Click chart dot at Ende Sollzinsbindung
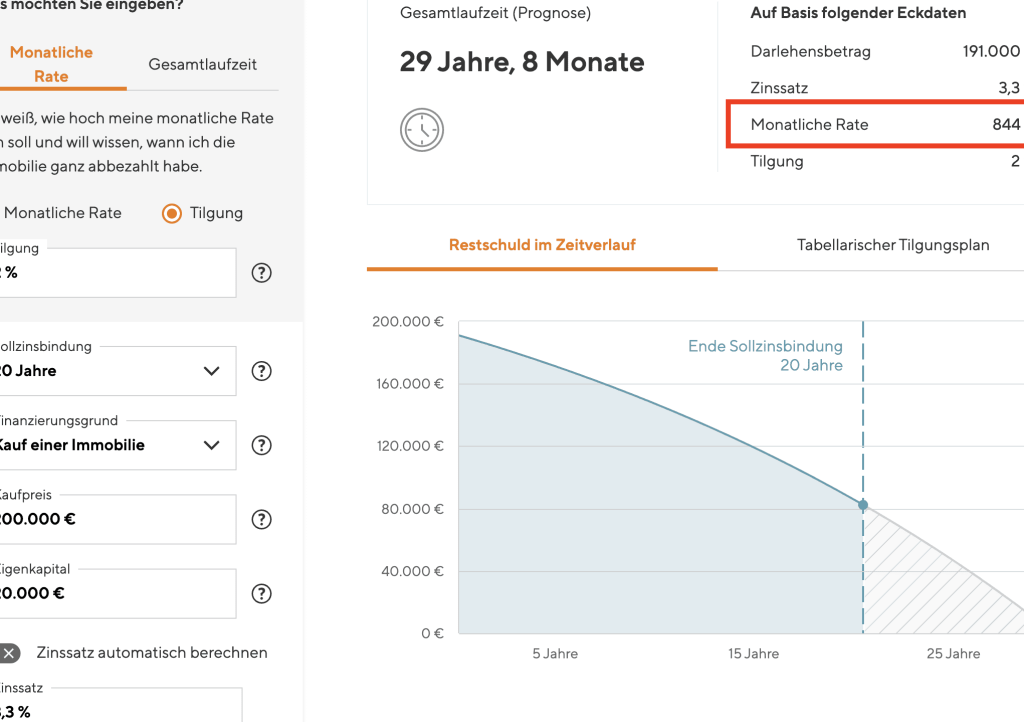The image size is (1024, 722). click(x=863, y=505)
